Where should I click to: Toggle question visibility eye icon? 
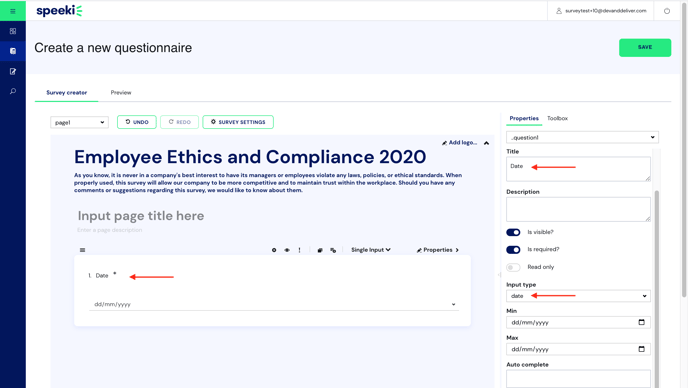point(287,250)
